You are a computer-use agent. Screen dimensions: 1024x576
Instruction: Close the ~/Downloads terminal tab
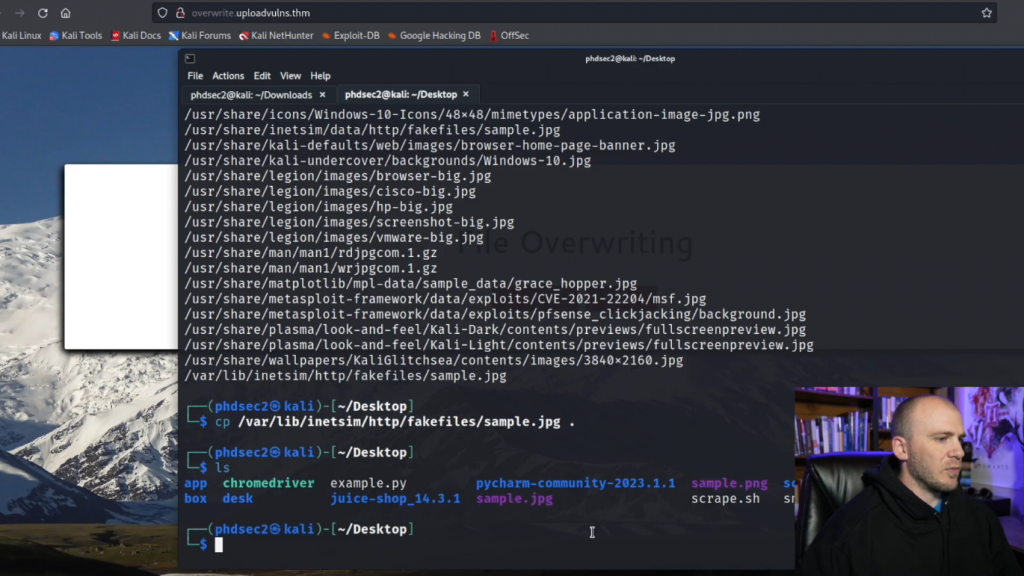tap(322, 95)
